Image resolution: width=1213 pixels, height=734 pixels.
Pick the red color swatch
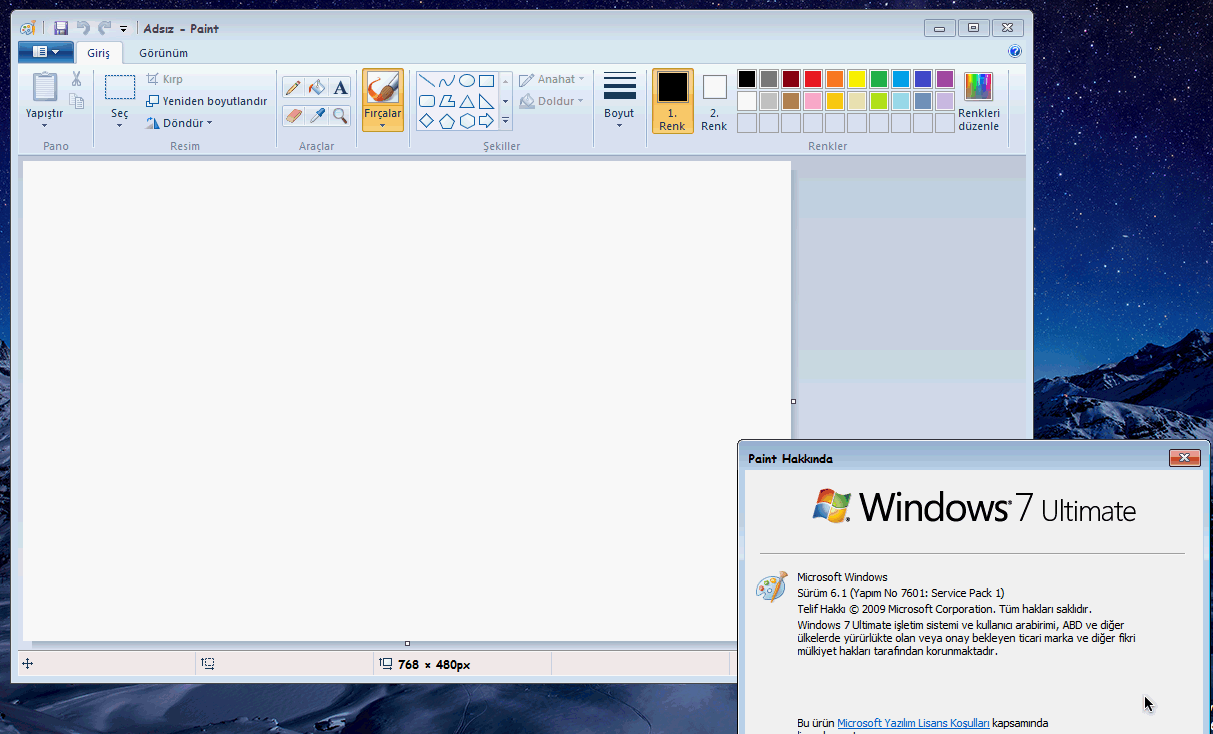pos(813,79)
